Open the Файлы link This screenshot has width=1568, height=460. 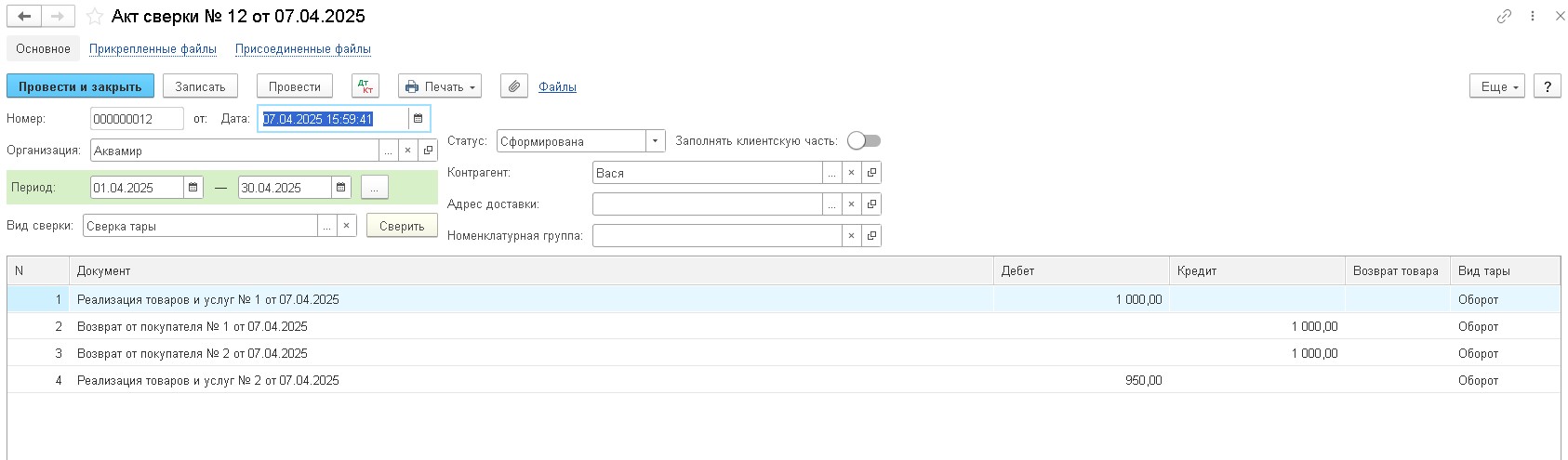(557, 86)
